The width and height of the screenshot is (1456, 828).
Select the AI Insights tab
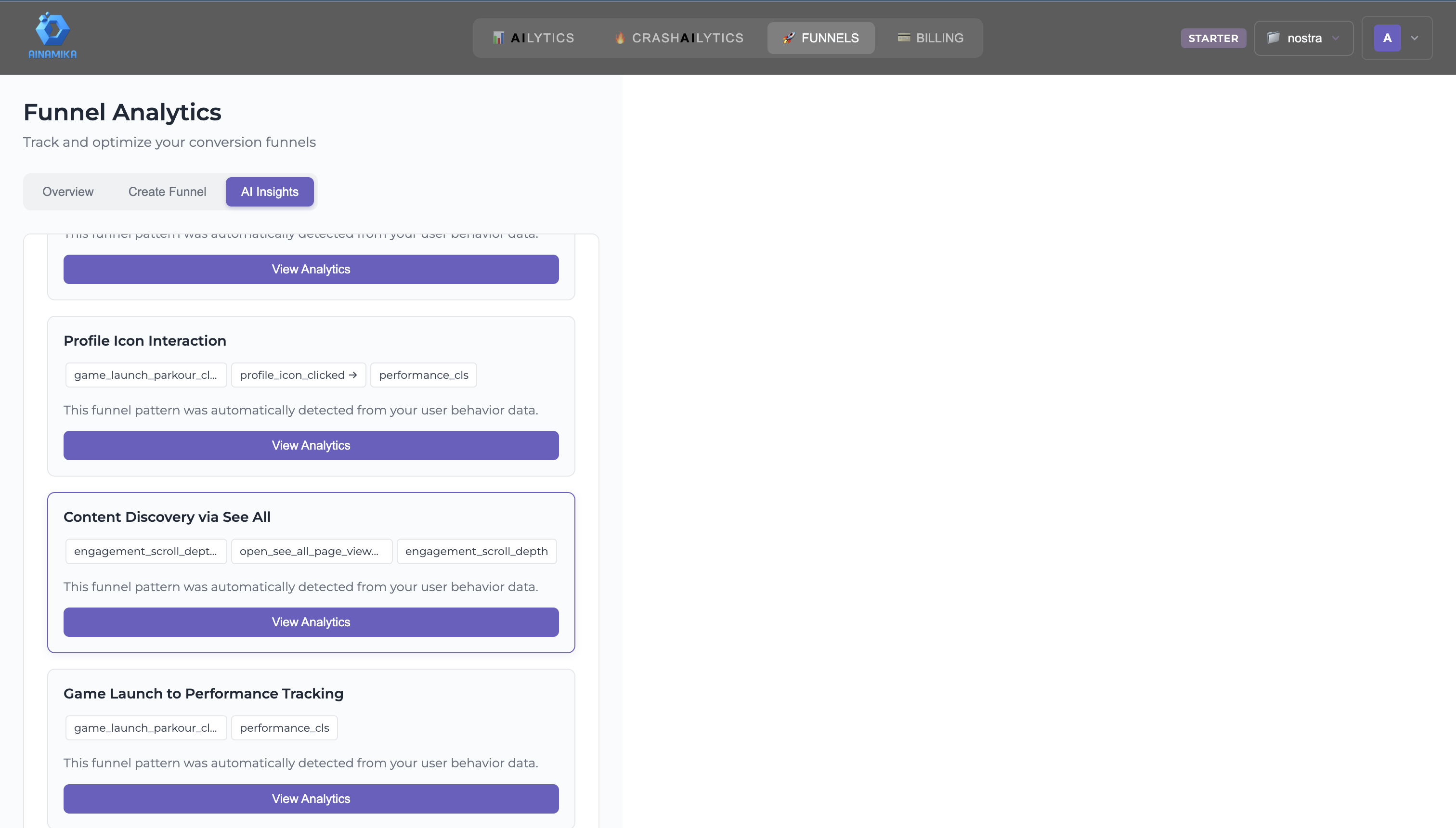pyautogui.click(x=270, y=192)
